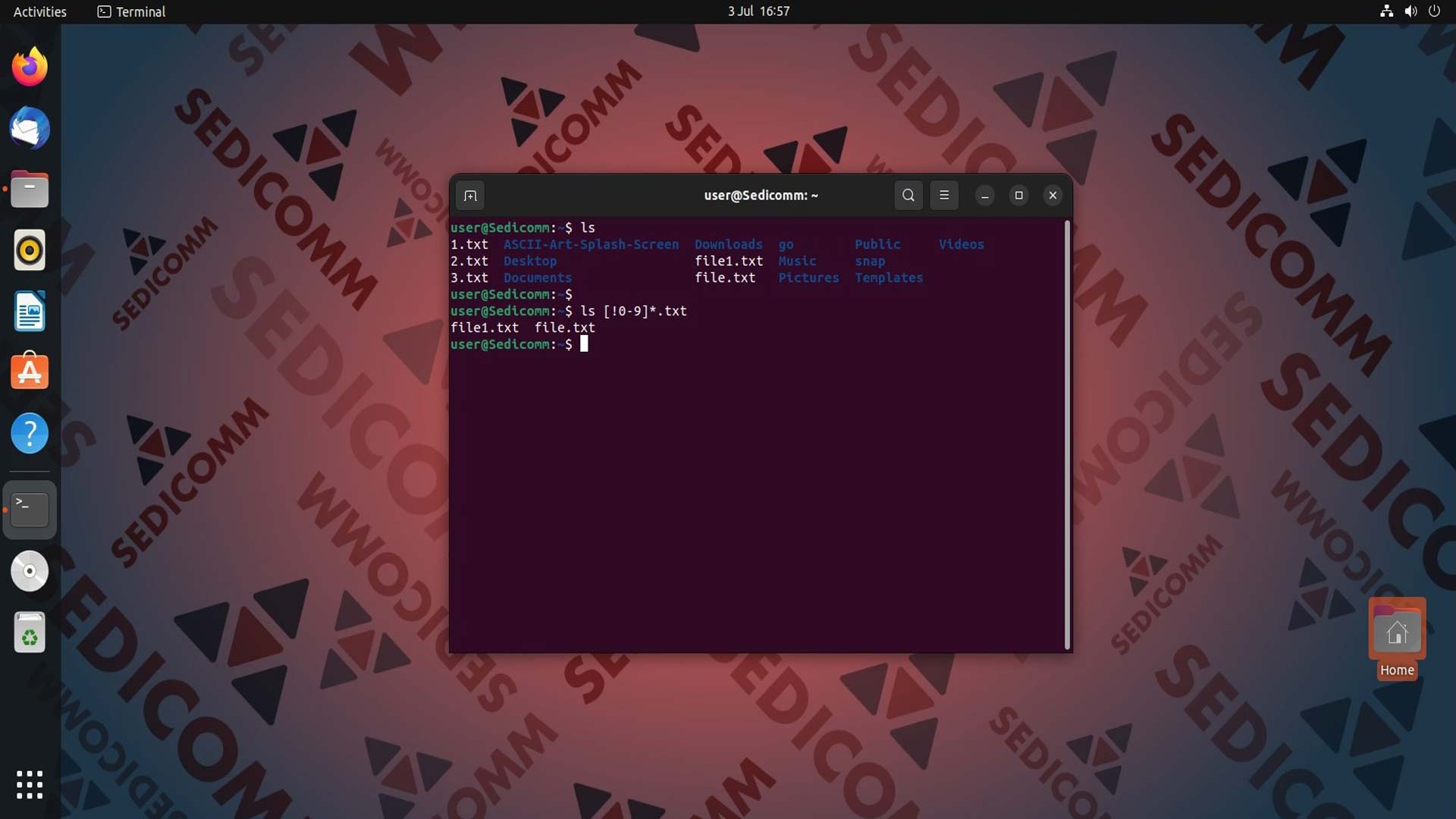This screenshot has height=819, width=1456.
Task: Click the user@Sedicomm: ~ window title
Action: point(761,195)
